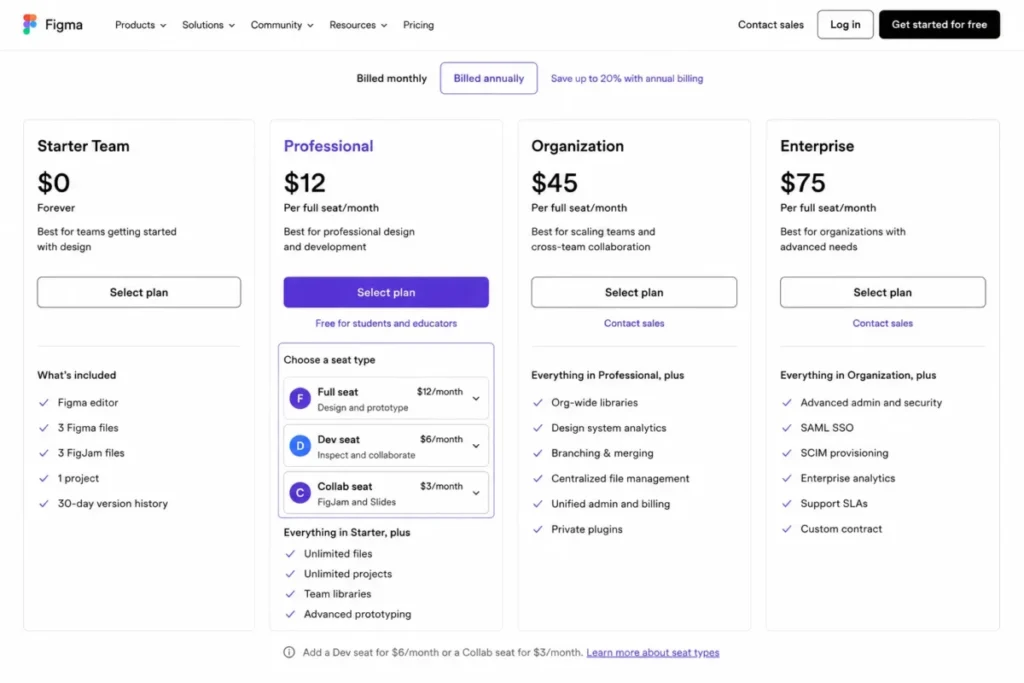Open the Resources dropdown

[x=358, y=25]
